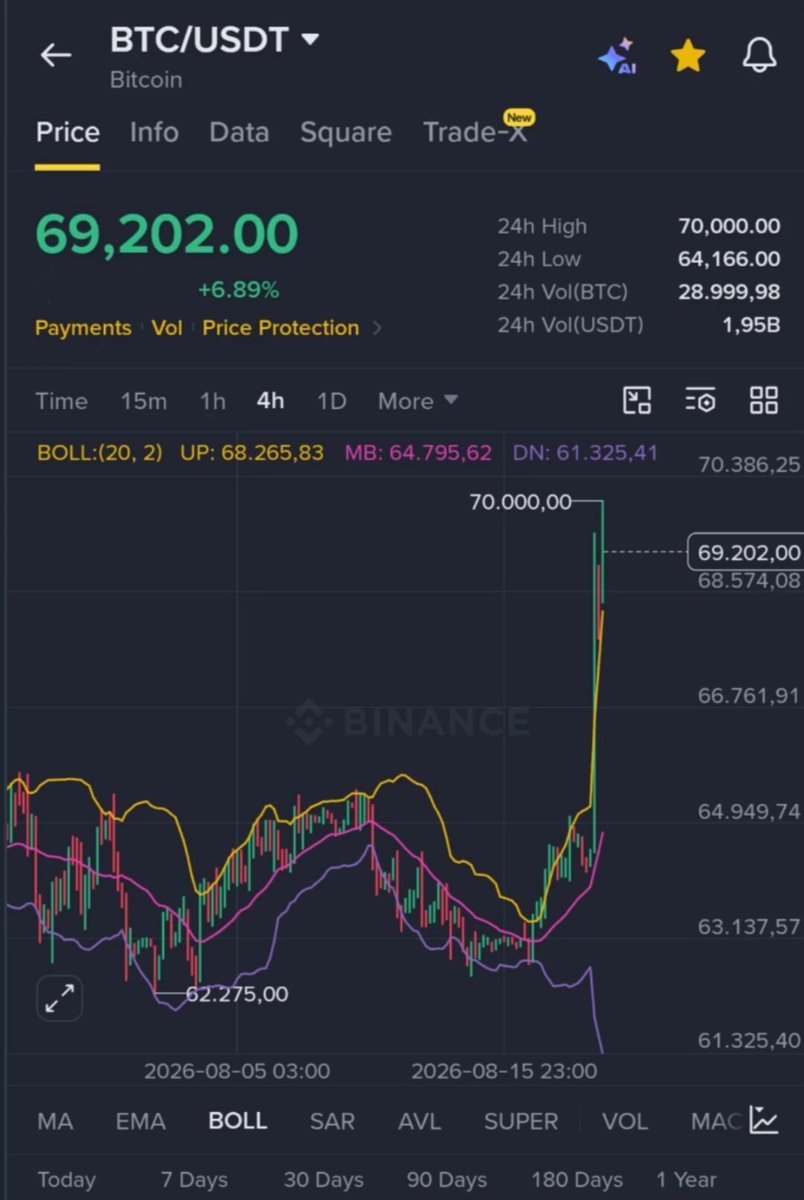Viewport: 804px width, 1200px height.
Task: Select the 4h chart interval
Action: (271, 401)
